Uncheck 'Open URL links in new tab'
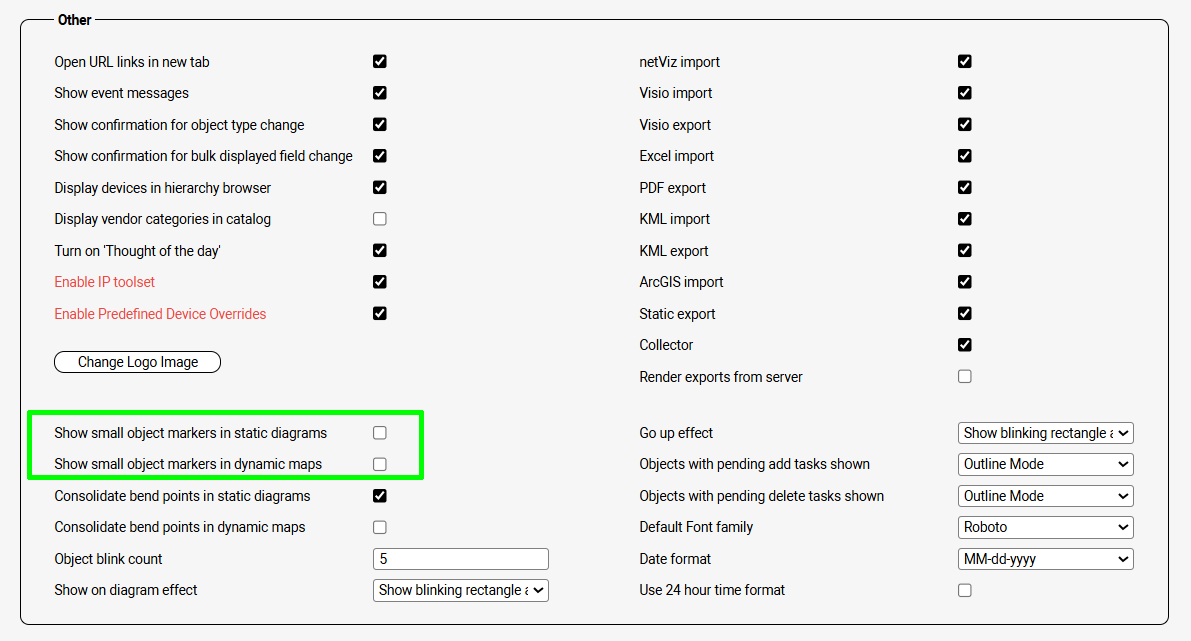Image resolution: width=1191 pixels, height=641 pixels. coord(380,61)
